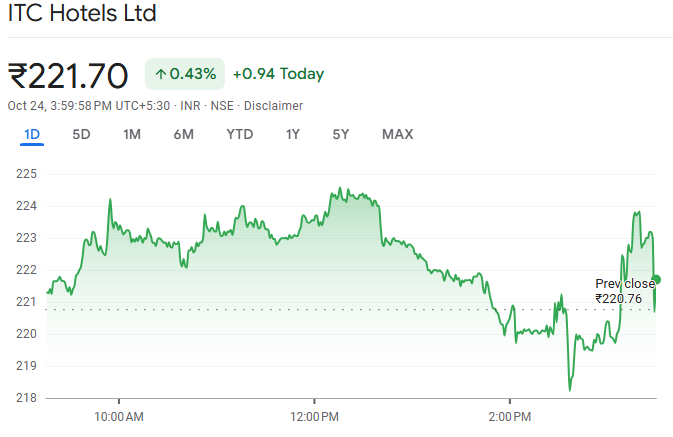Select the 1D time range tab
Image resolution: width=673 pixels, height=437 pixels.
[32, 135]
